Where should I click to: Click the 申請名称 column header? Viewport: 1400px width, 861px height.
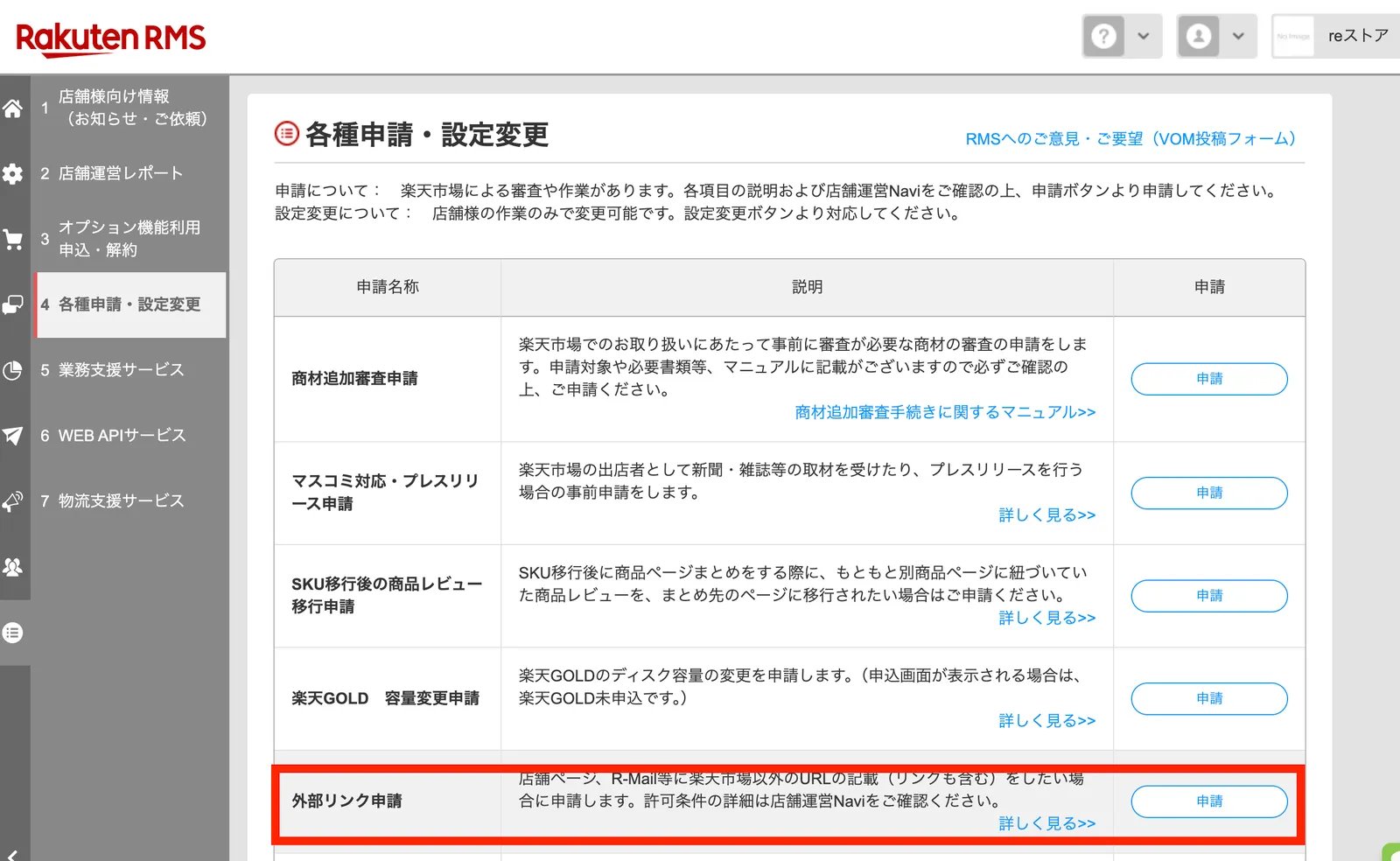(388, 287)
